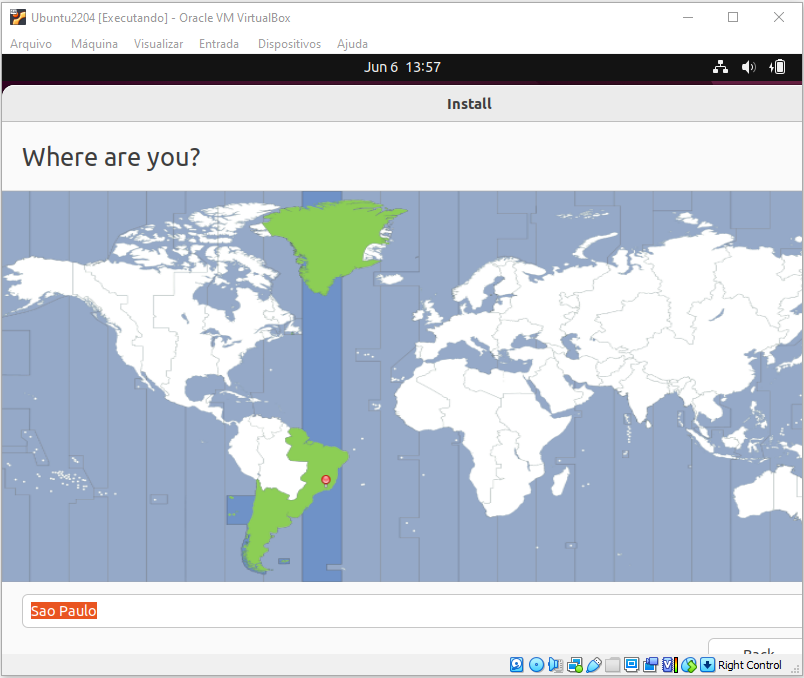
Task: Click the Ubuntu volume speaker icon
Action: (x=749, y=67)
